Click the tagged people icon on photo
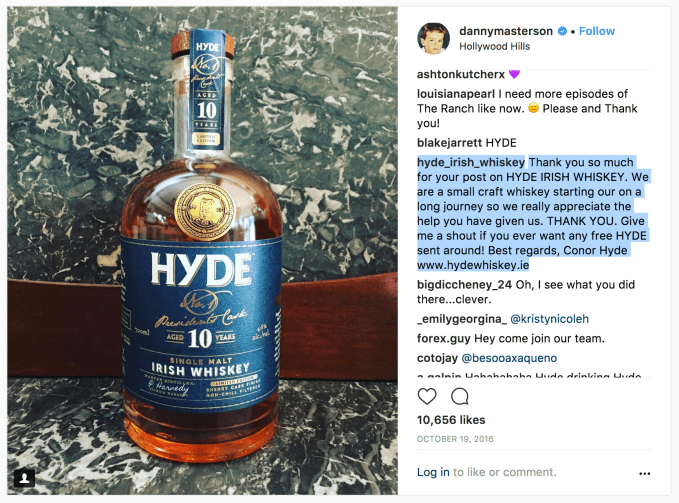The image size is (679, 503). pos(25,477)
